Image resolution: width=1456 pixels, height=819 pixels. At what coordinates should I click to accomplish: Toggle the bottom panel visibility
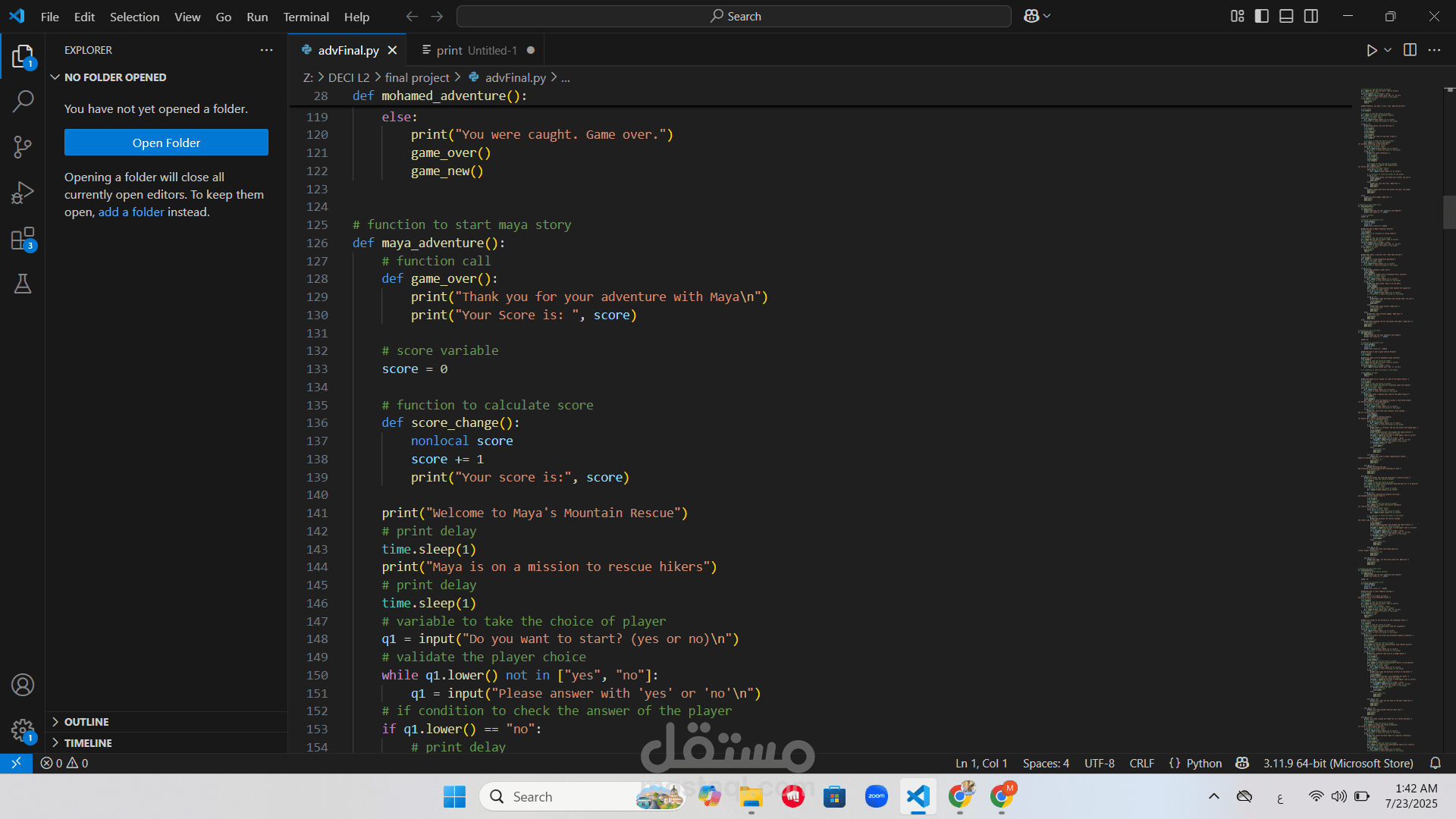pos(1286,16)
